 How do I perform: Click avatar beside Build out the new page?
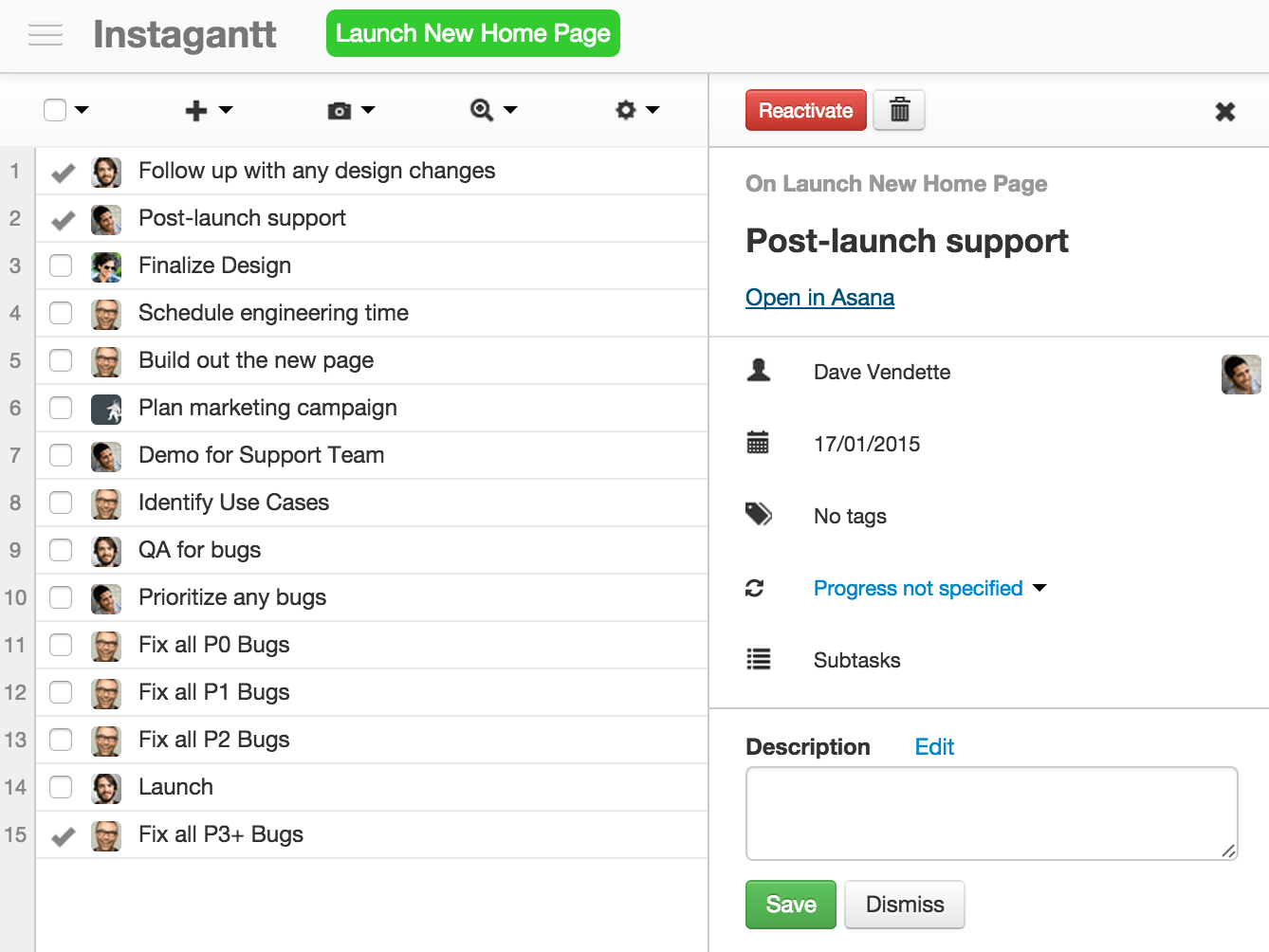pyautogui.click(x=106, y=361)
